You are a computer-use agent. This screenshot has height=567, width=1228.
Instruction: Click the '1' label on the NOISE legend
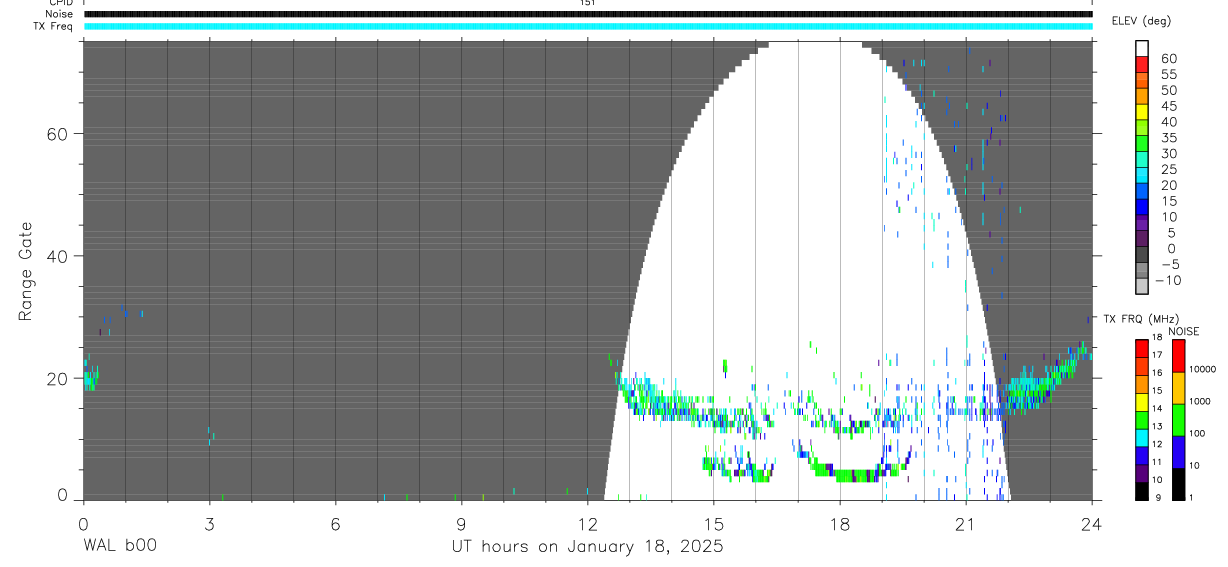click(1191, 497)
